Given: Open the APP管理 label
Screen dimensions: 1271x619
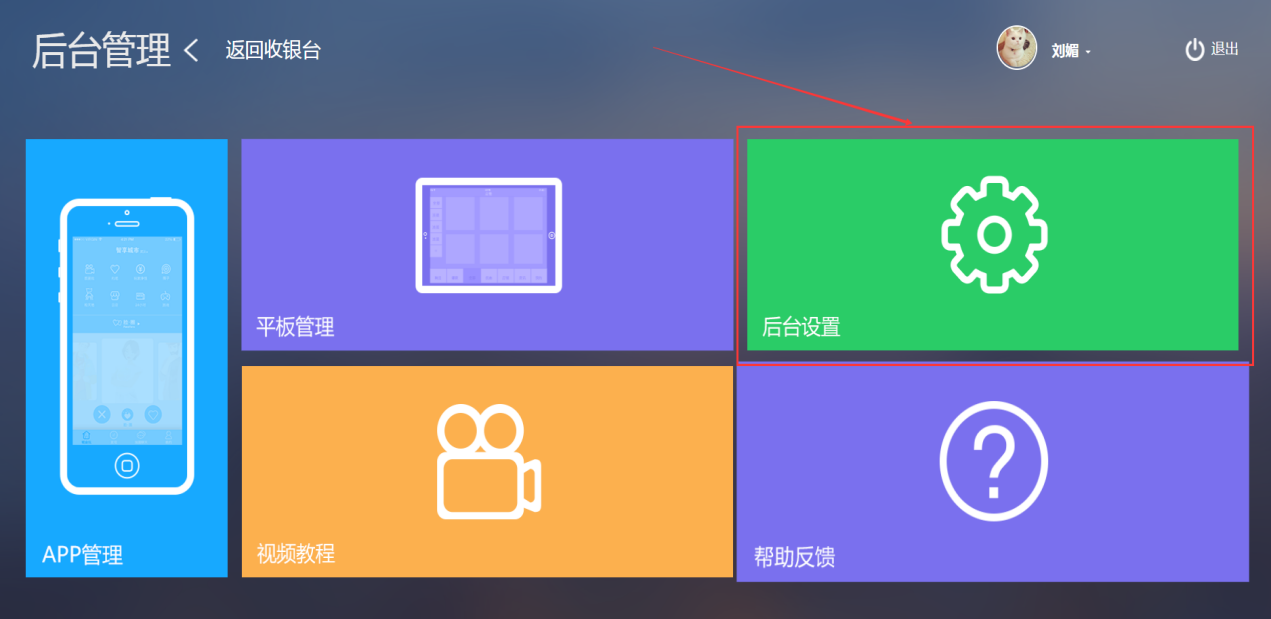Looking at the screenshot, I should (83, 555).
